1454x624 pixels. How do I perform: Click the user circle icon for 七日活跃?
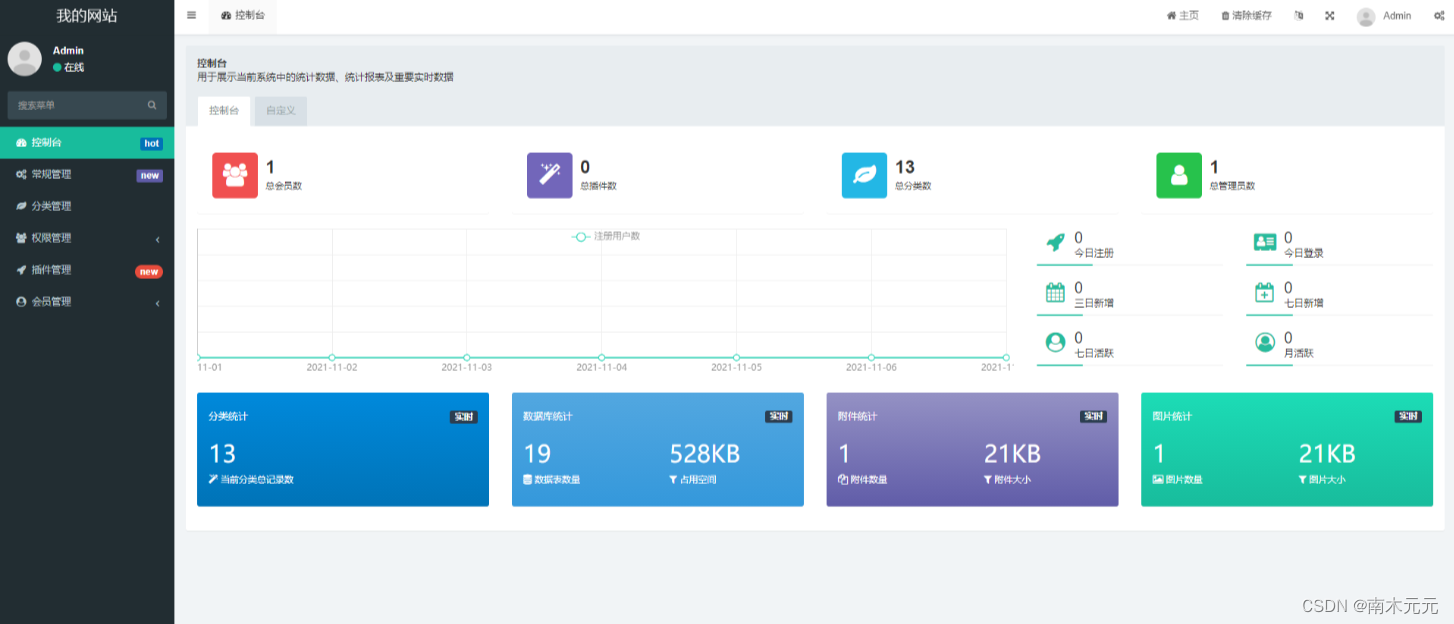click(x=1055, y=342)
